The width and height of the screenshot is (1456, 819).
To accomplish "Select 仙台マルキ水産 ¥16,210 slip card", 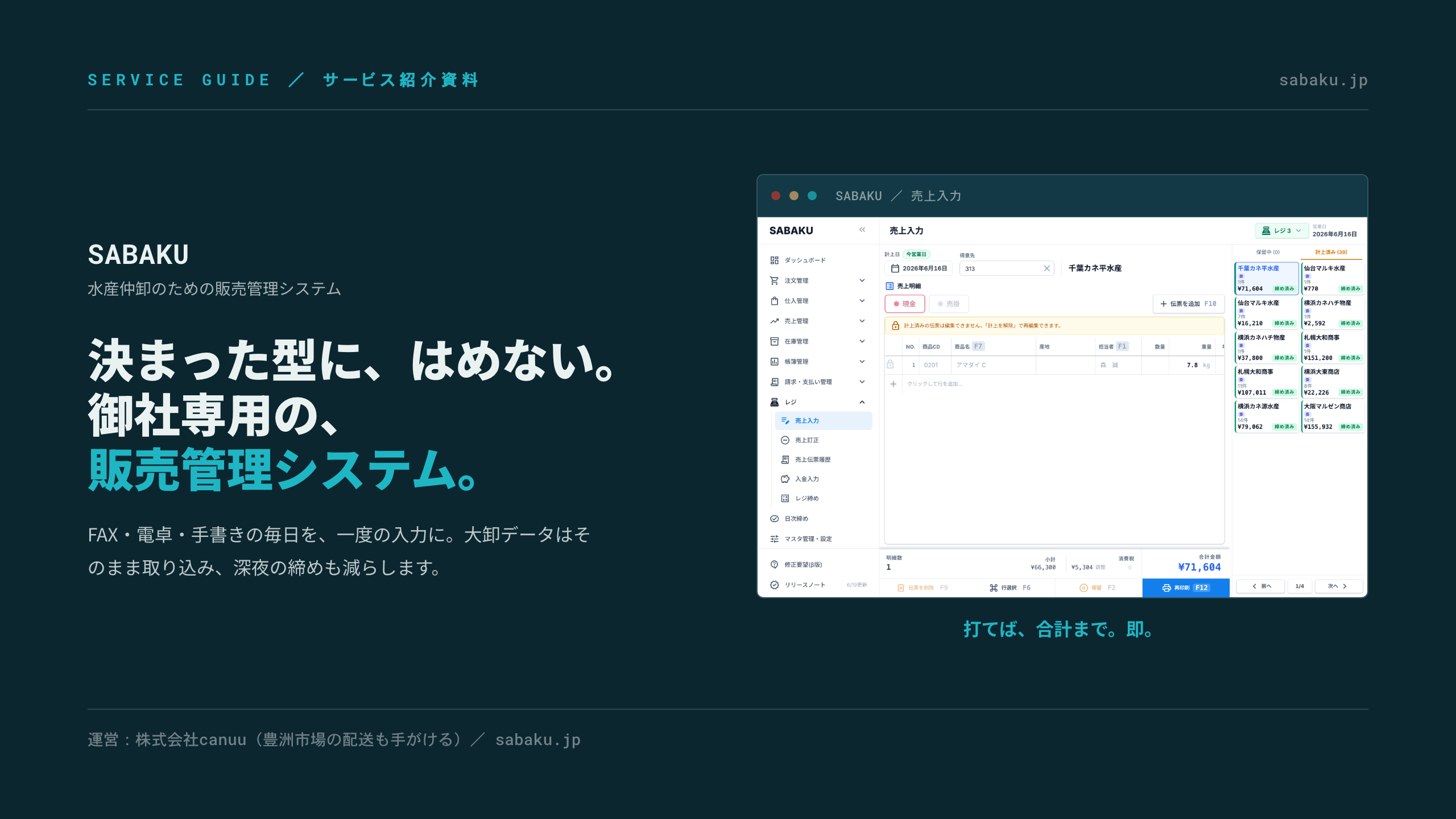I will (1267, 313).
